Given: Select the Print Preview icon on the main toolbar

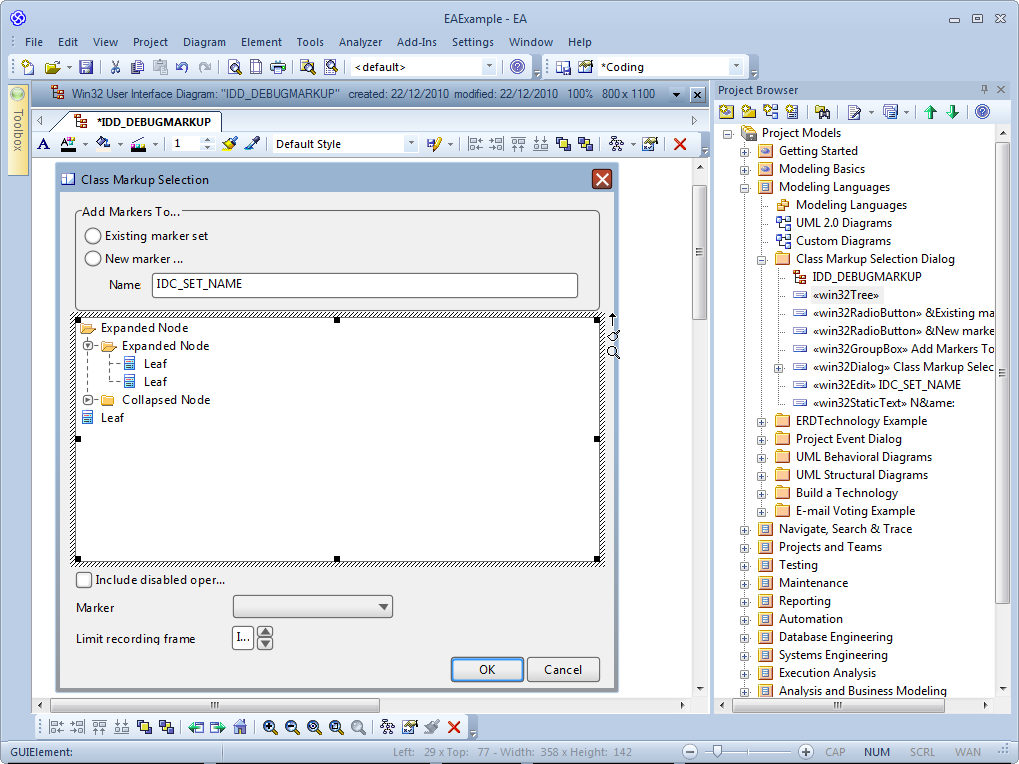Looking at the screenshot, I should [234, 67].
